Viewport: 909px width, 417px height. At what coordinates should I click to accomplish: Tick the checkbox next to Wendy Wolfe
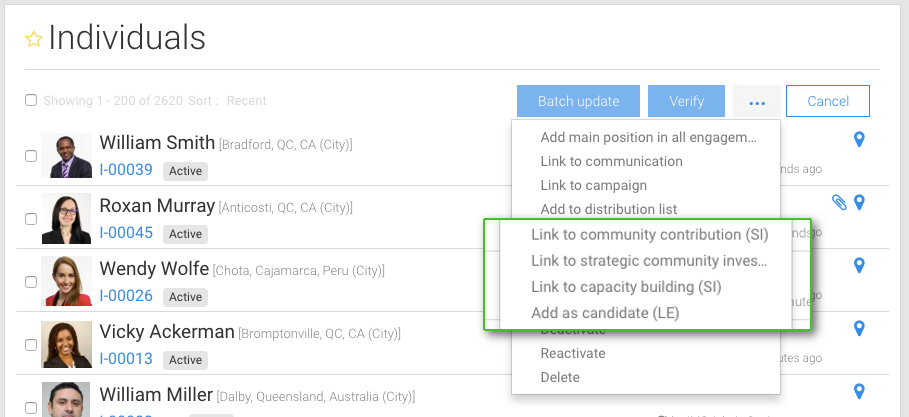click(31, 282)
